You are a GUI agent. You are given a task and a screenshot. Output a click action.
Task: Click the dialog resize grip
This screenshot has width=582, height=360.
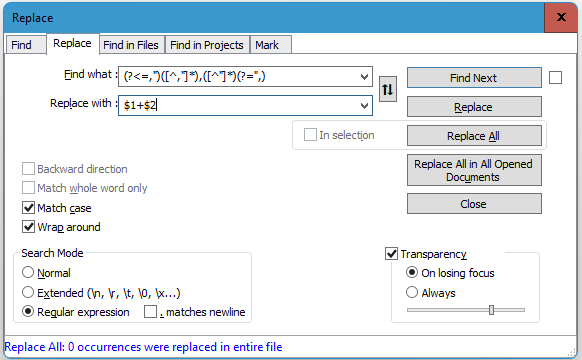tap(572, 352)
